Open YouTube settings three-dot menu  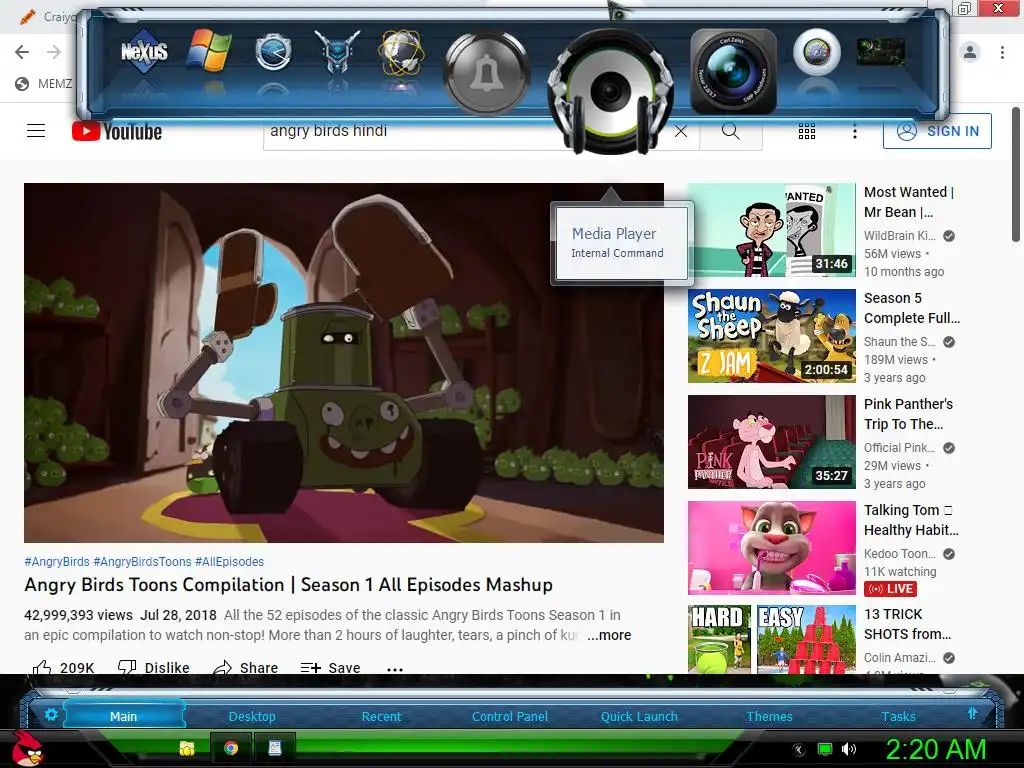click(854, 132)
